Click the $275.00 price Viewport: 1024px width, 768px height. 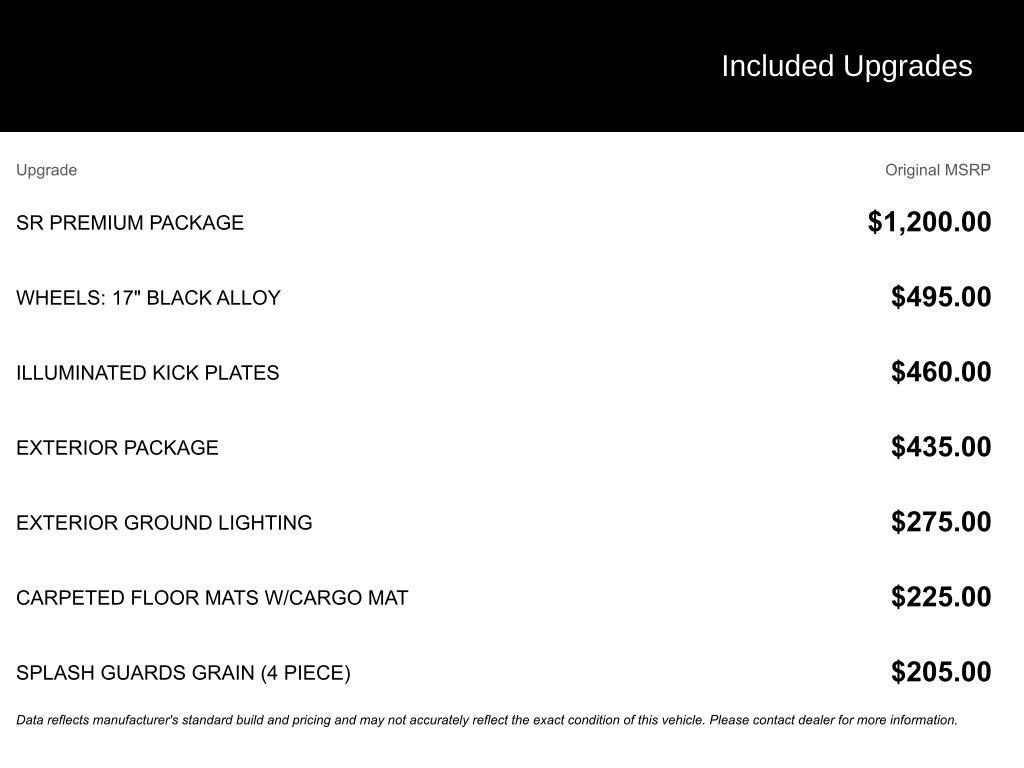(940, 522)
